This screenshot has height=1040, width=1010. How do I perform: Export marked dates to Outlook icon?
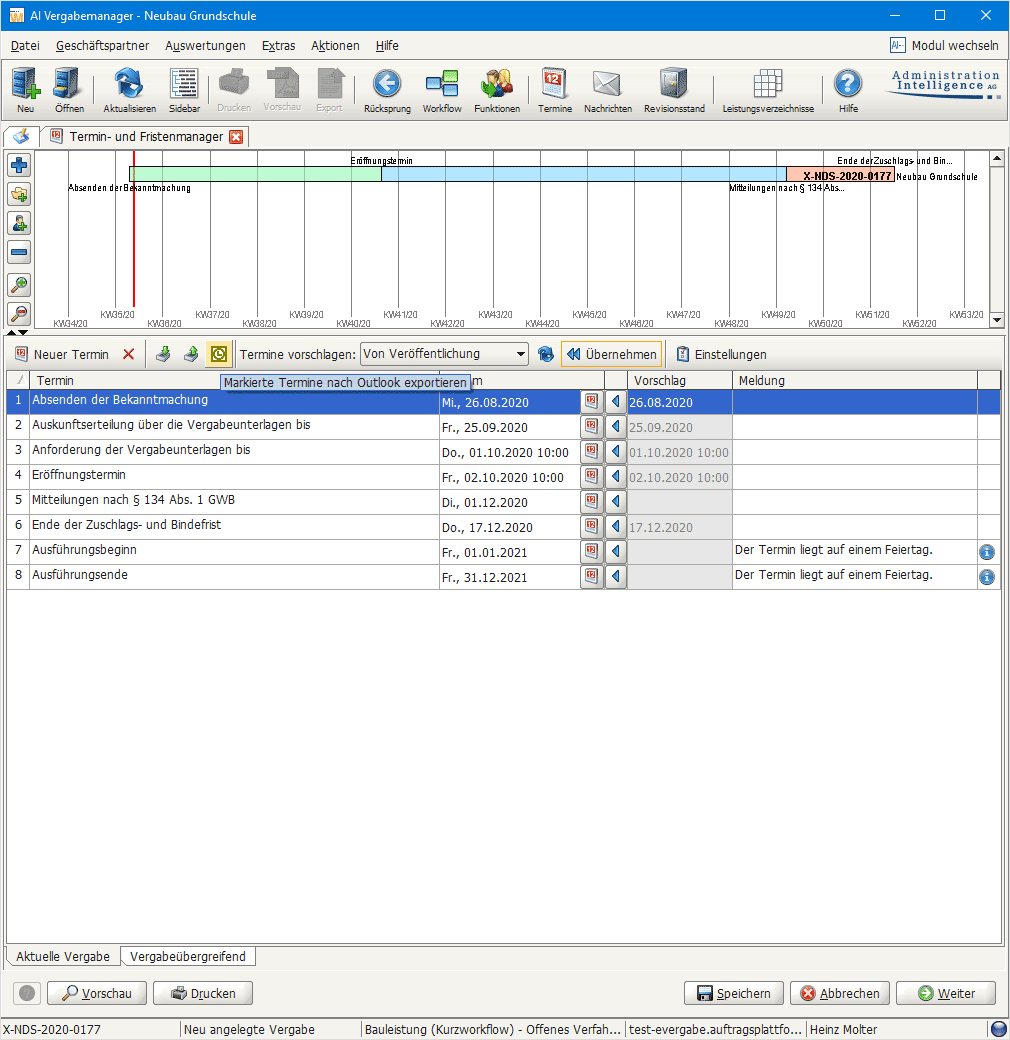pyautogui.click(x=218, y=354)
